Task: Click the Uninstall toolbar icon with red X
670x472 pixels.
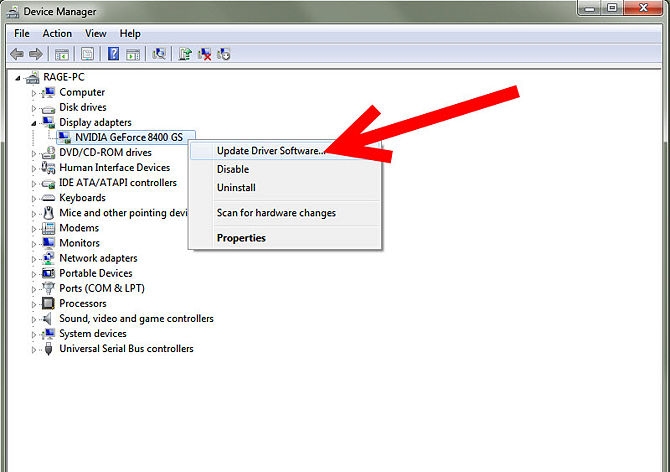Action: coord(205,54)
